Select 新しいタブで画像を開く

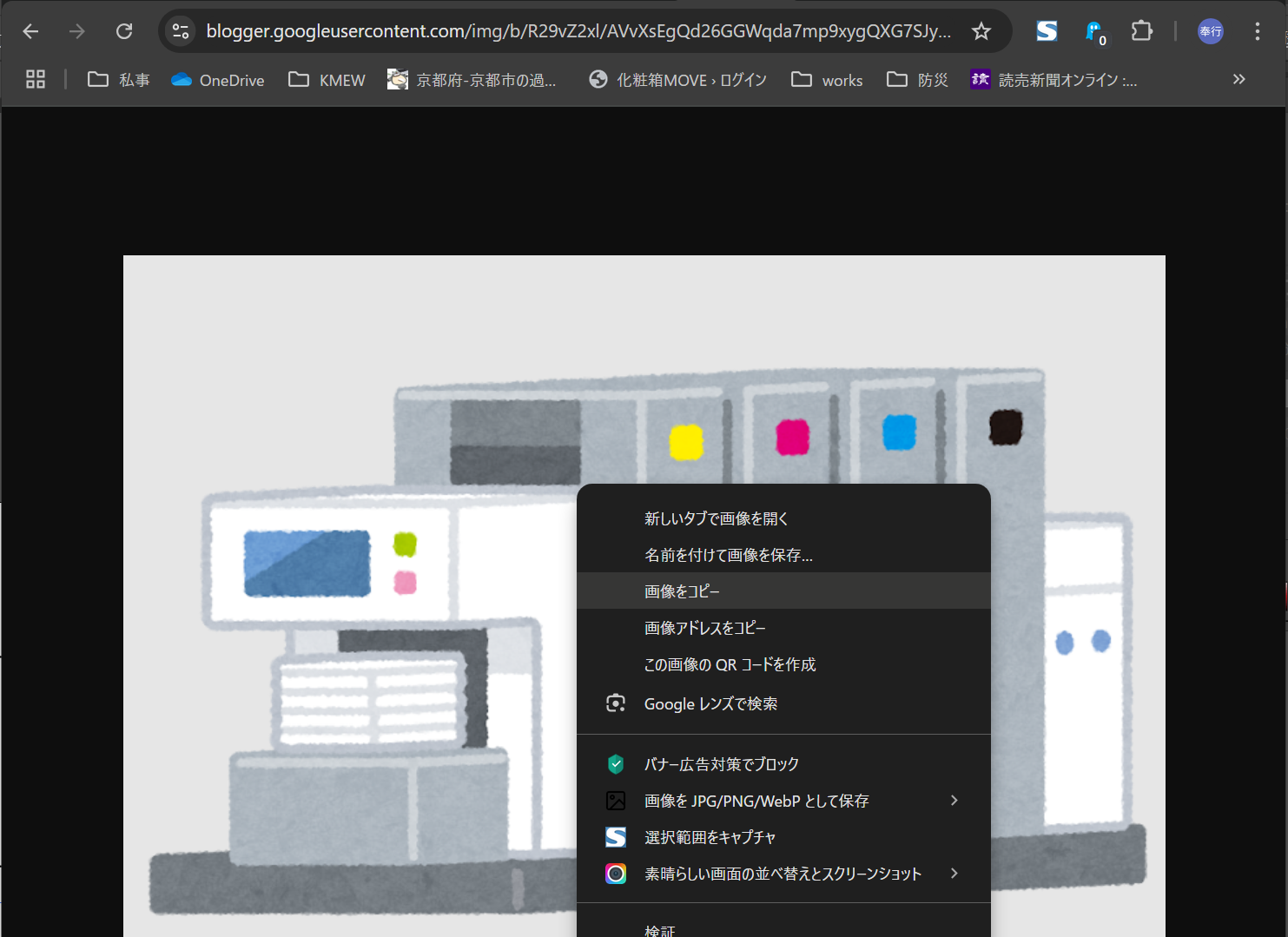(783, 518)
